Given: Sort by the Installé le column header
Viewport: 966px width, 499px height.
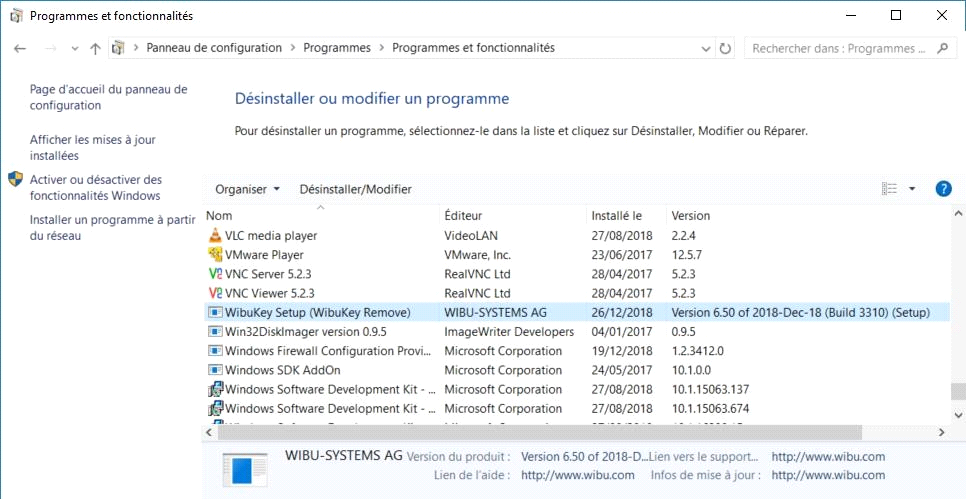Looking at the screenshot, I should (x=627, y=216).
